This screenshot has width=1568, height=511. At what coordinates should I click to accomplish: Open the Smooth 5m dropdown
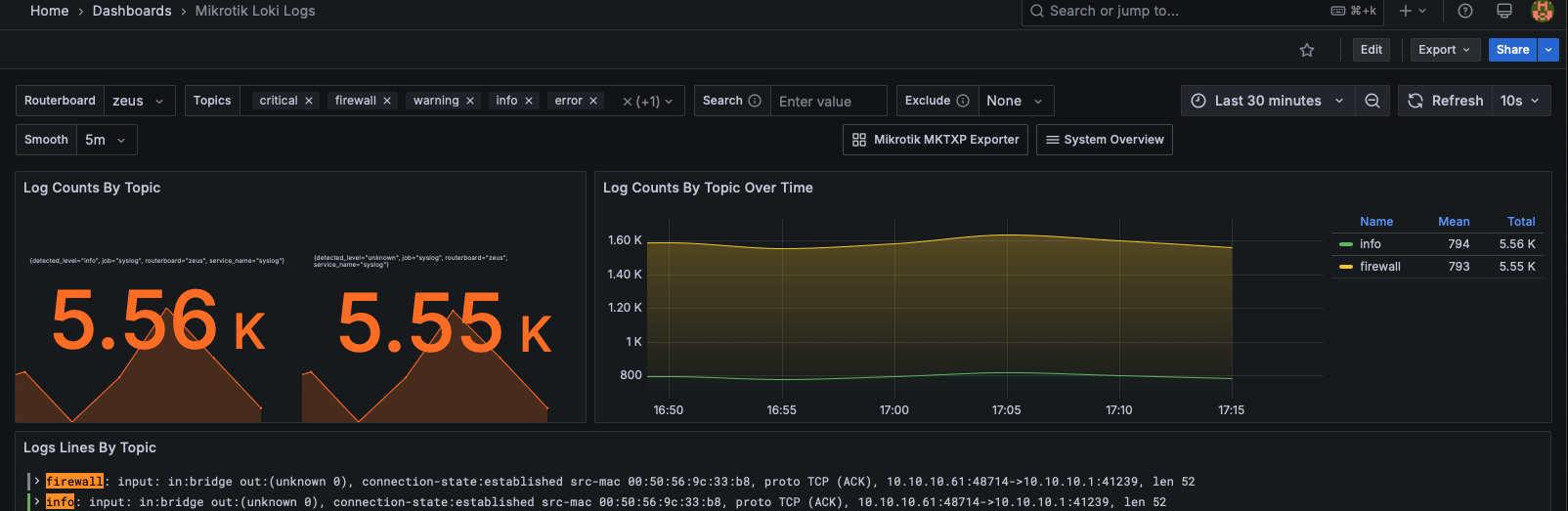click(106, 140)
